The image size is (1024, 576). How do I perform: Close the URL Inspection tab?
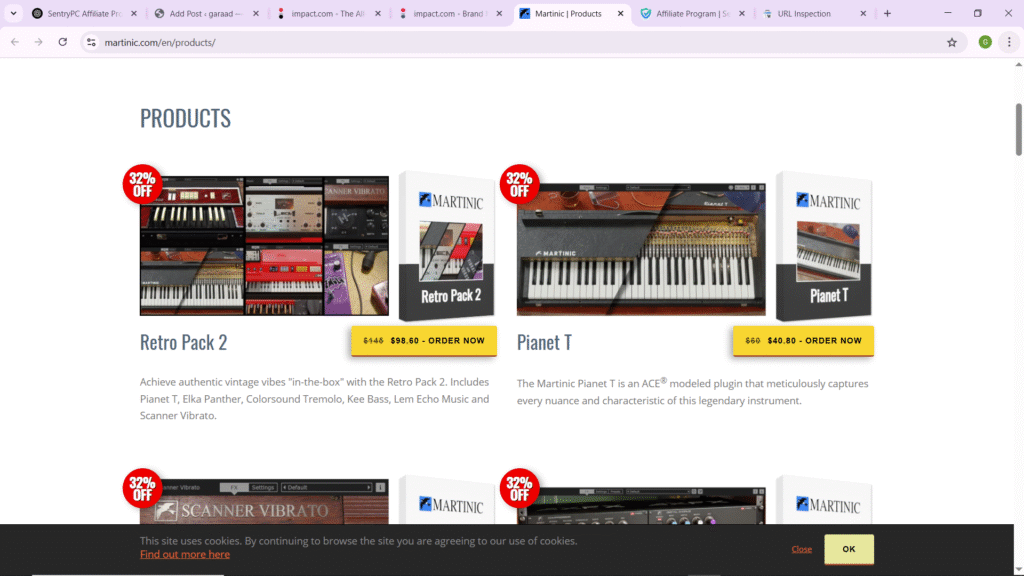coord(863,13)
